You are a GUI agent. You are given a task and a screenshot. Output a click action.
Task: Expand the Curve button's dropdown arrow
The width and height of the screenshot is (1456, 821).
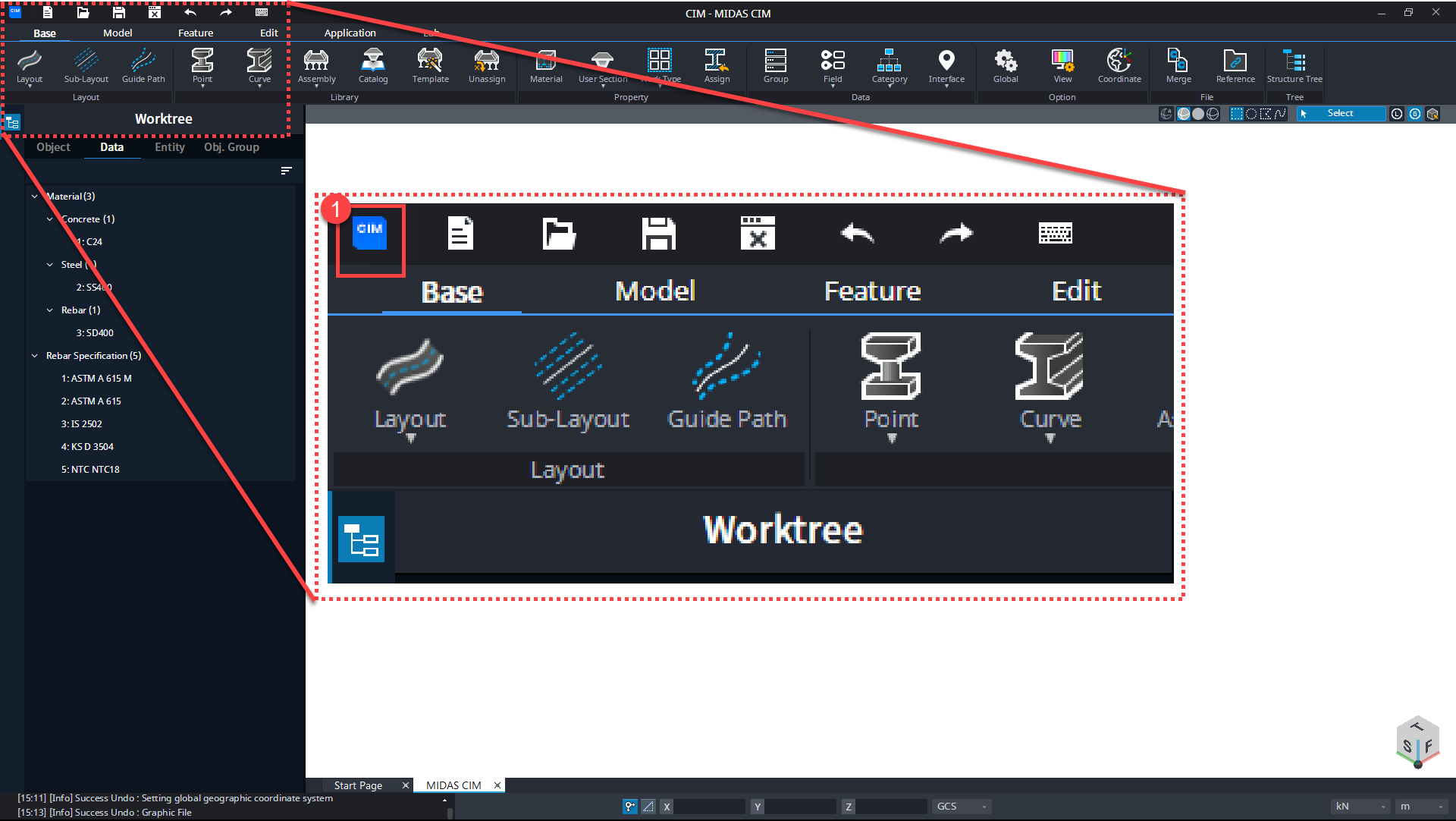pos(259,87)
